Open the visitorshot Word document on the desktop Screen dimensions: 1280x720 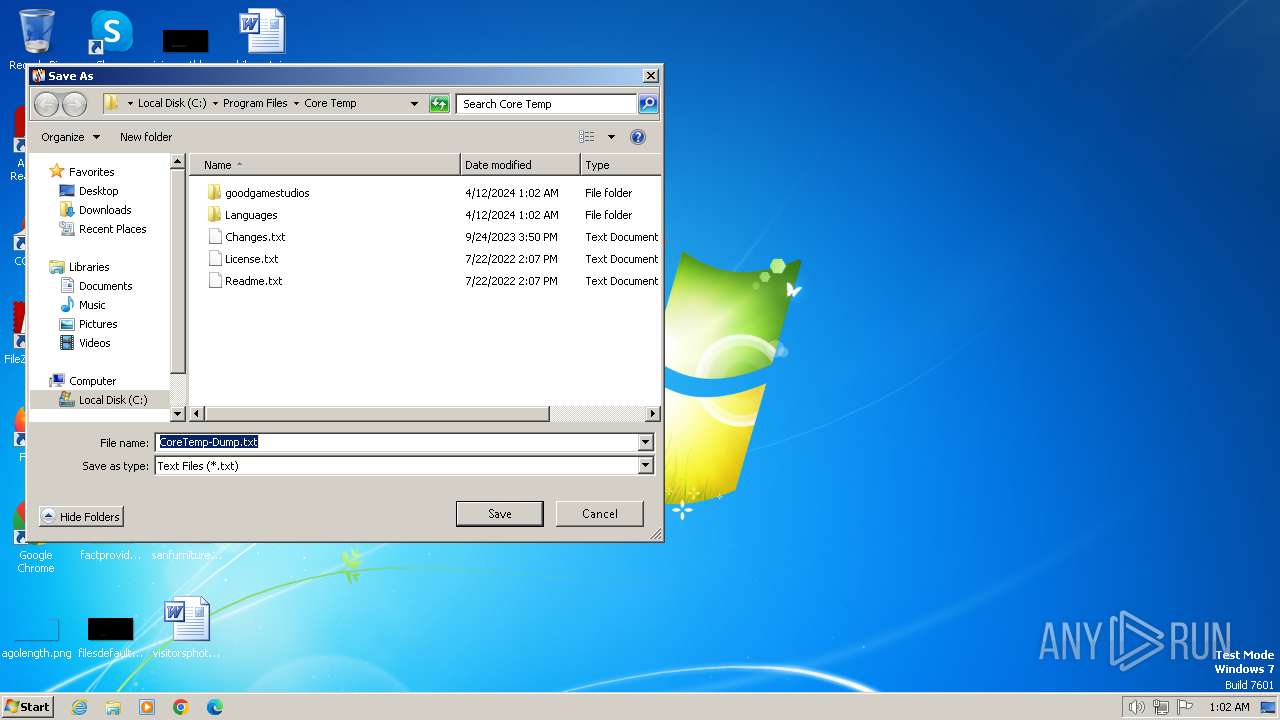point(186,628)
